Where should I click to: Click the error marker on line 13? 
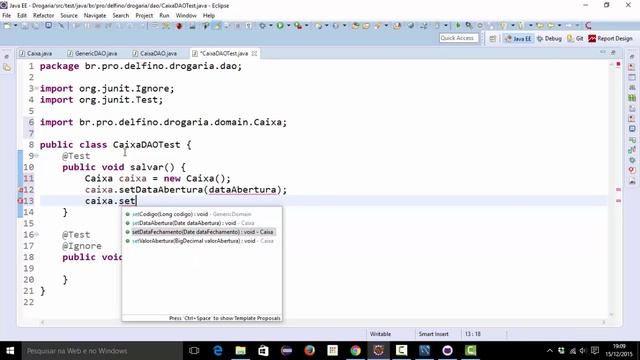tap(20, 201)
